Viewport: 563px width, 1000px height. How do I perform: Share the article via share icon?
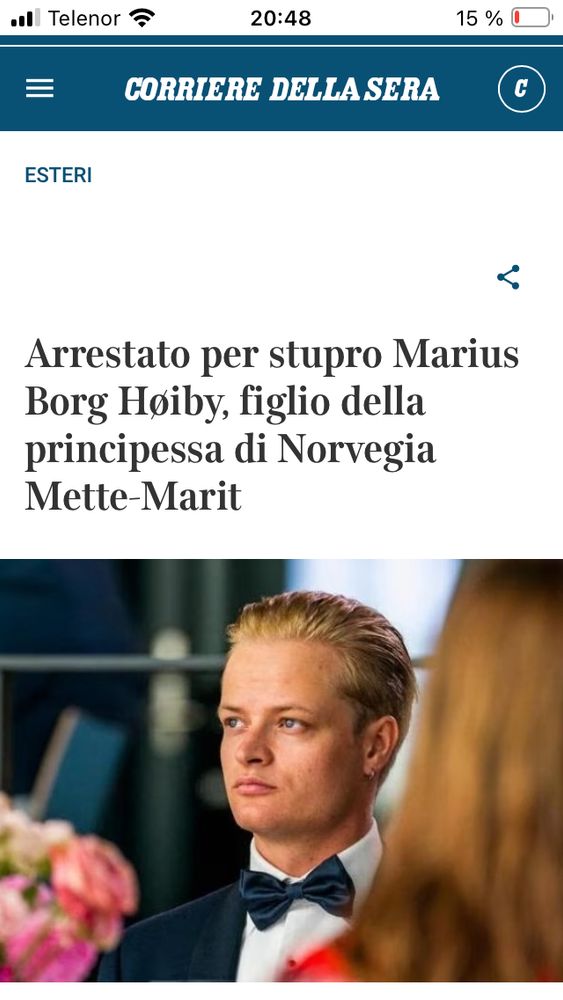point(508,277)
